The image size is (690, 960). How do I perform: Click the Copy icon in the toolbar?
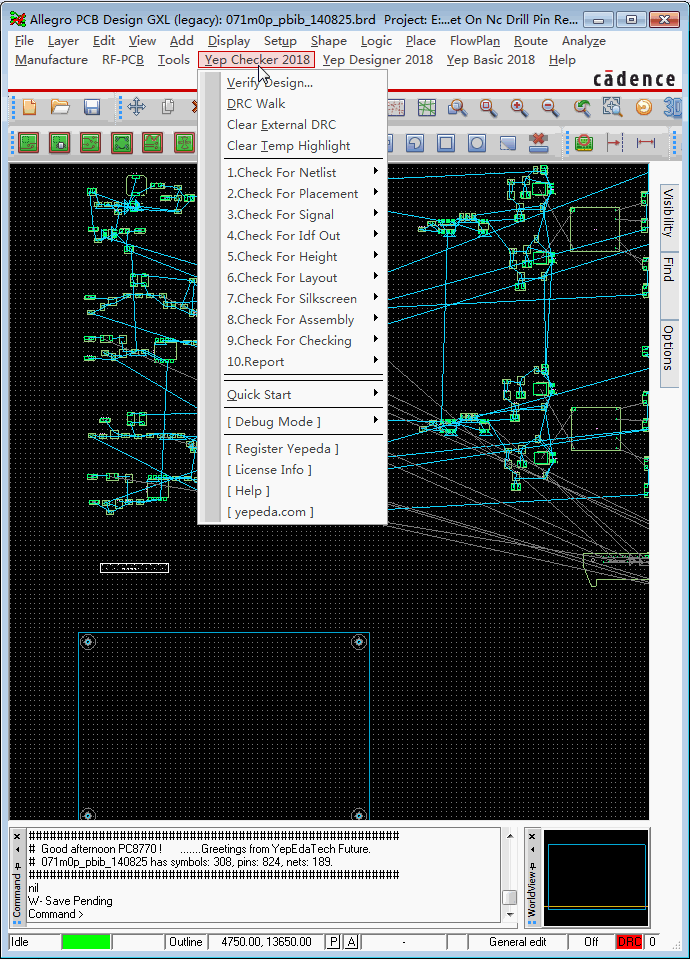pyautogui.click(x=167, y=108)
